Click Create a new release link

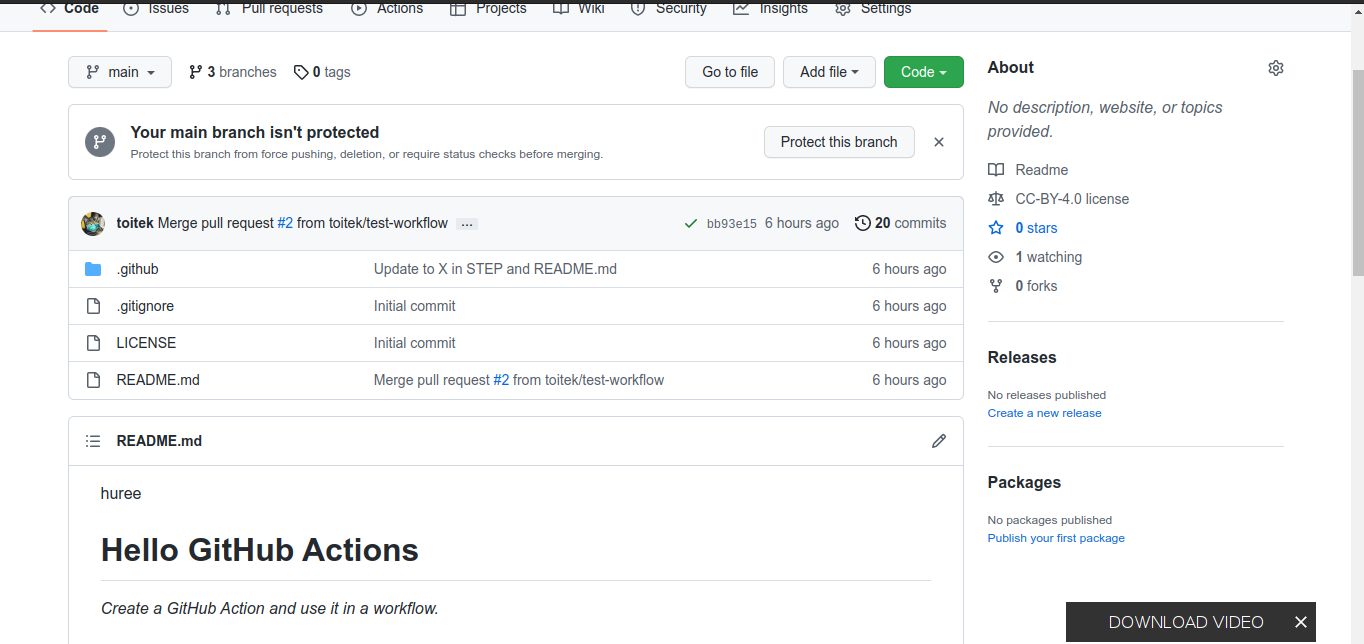tap(1044, 413)
